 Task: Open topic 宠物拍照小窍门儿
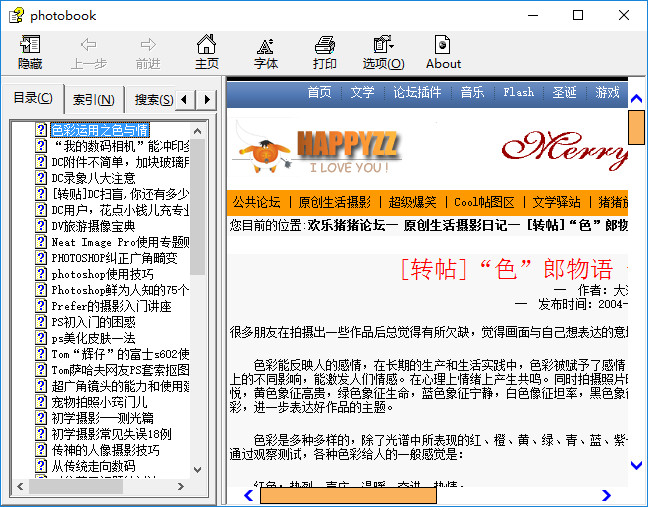(x=99, y=402)
